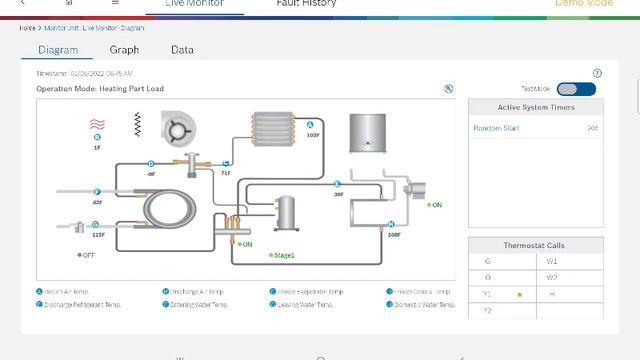
Task: Click sensor marker E near 38F
Action: coord(337,184)
